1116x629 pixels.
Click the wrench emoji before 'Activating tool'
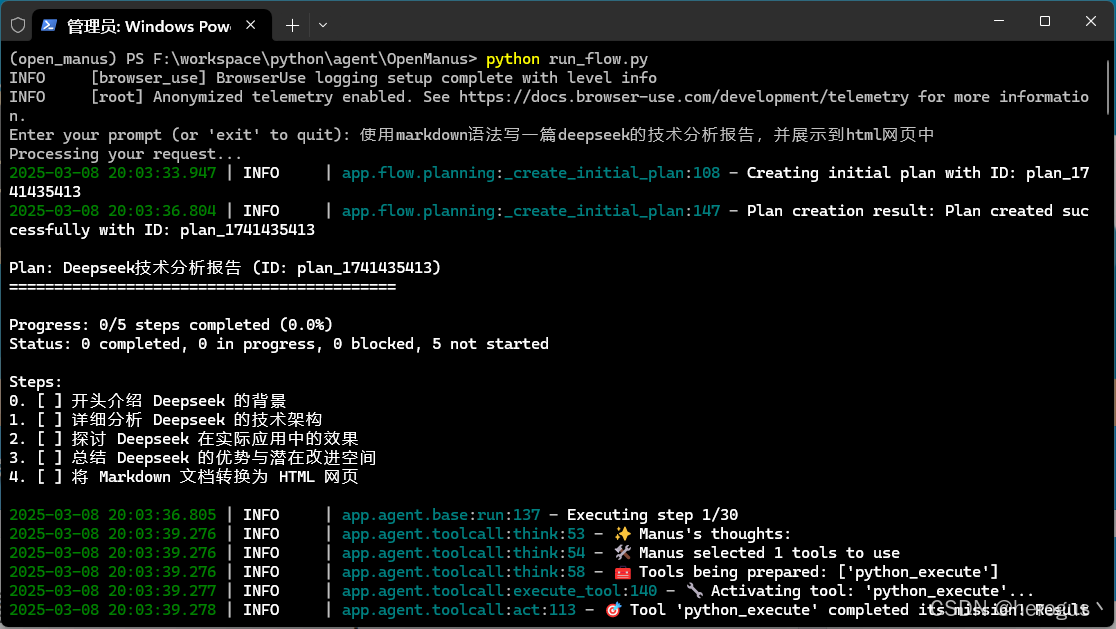tap(695, 591)
